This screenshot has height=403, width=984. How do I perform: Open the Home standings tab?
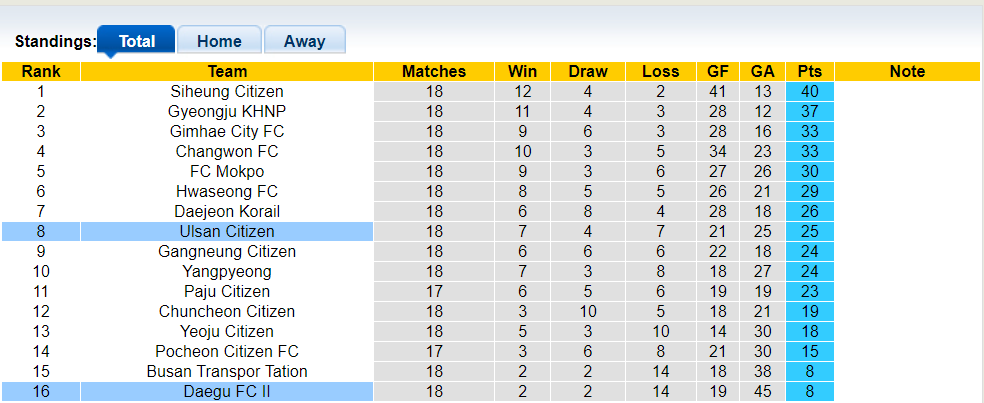click(x=219, y=41)
